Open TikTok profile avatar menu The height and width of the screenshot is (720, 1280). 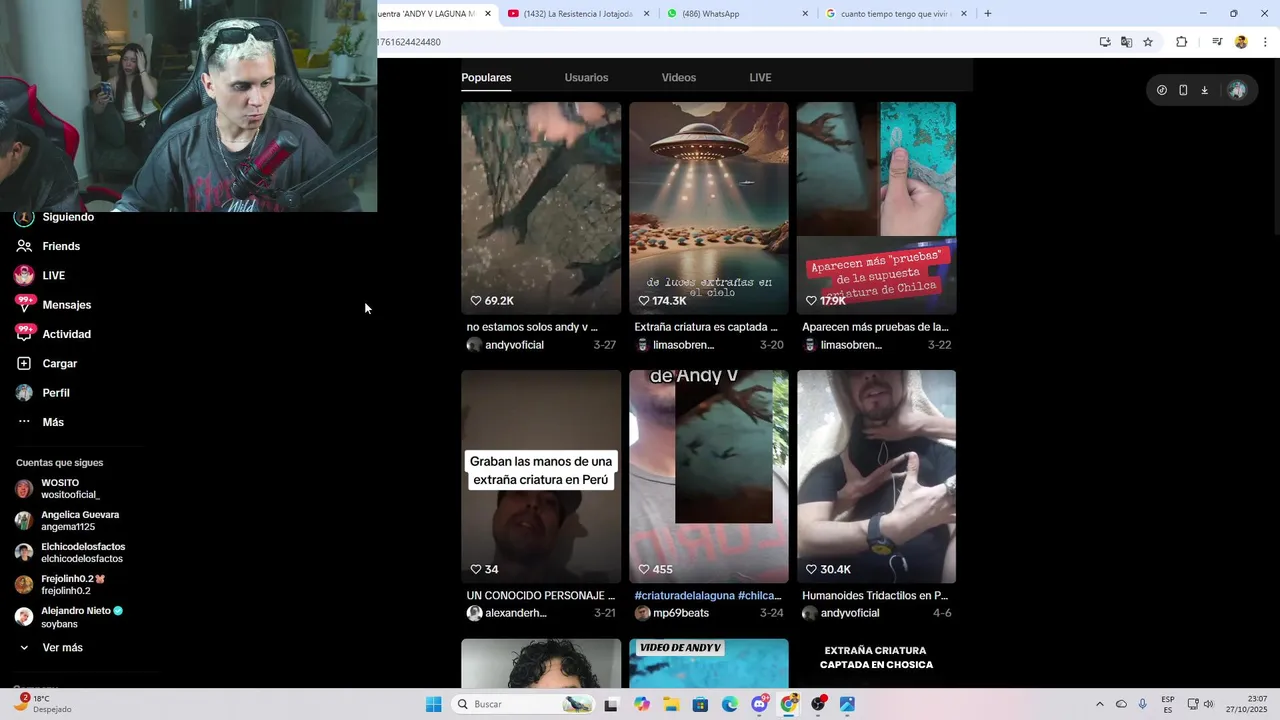pyautogui.click(x=1237, y=90)
